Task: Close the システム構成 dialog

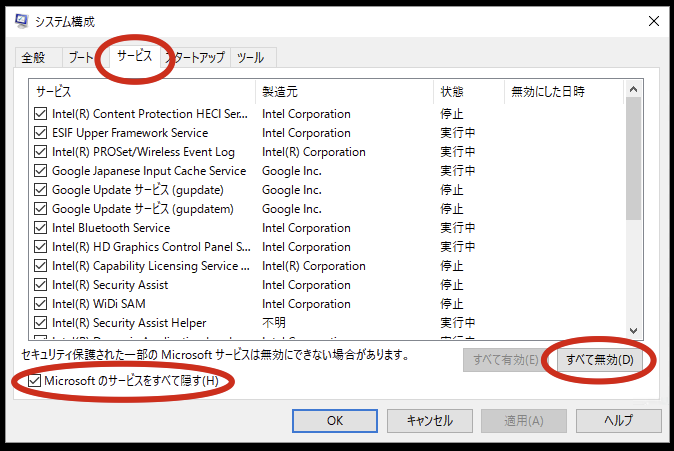Action: pyautogui.click(x=654, y=21)
